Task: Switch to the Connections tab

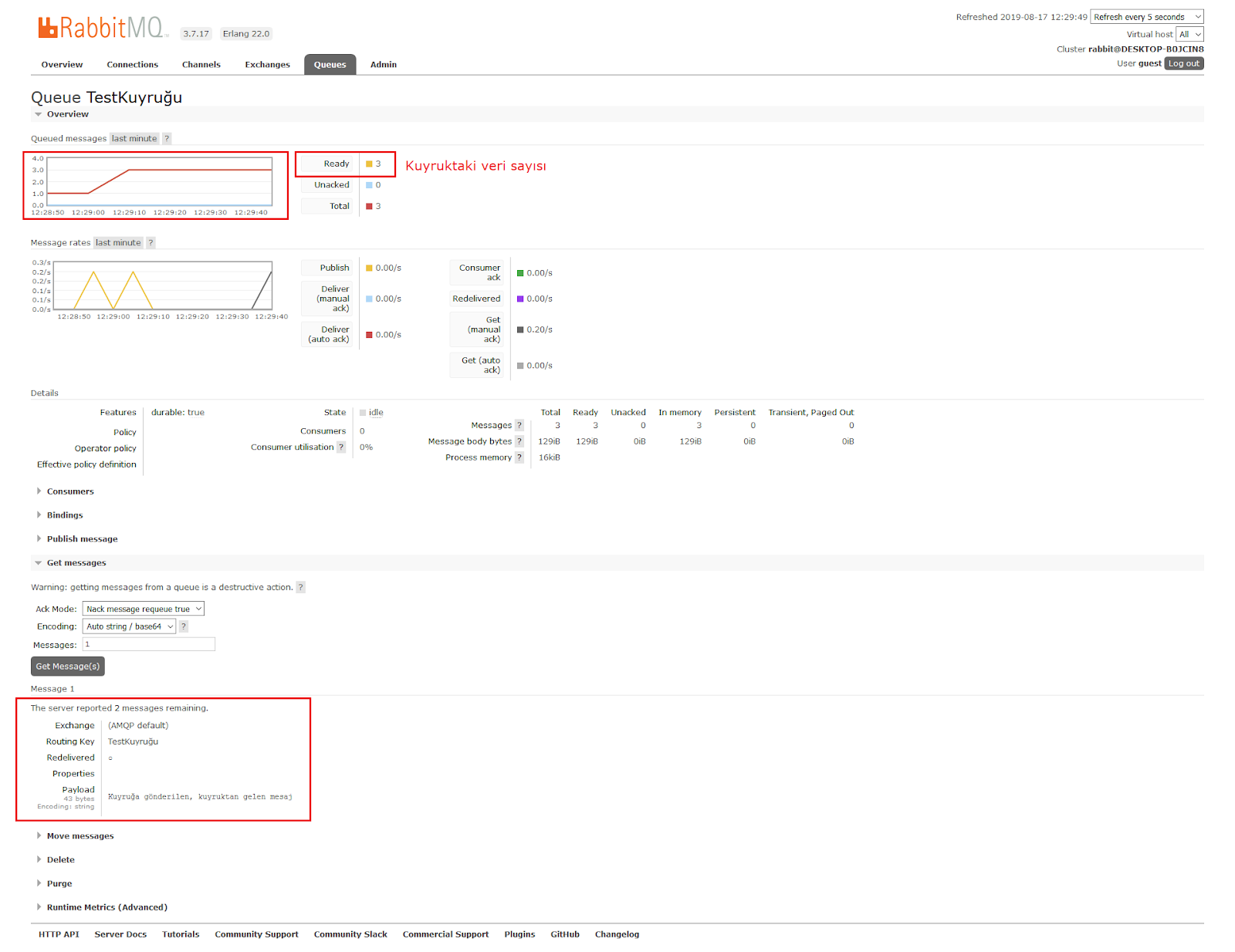Action: 133,65
